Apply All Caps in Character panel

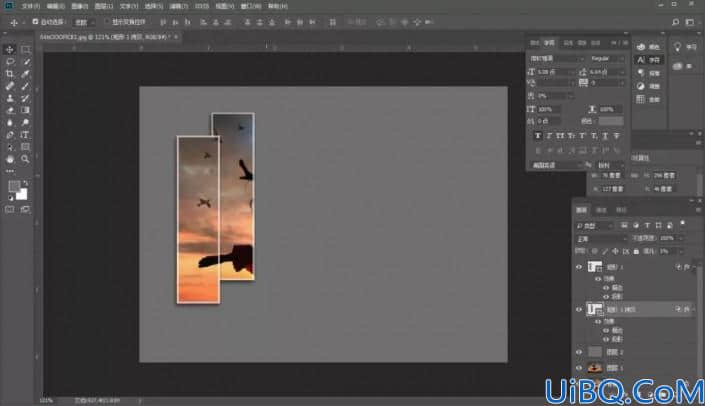560,136
